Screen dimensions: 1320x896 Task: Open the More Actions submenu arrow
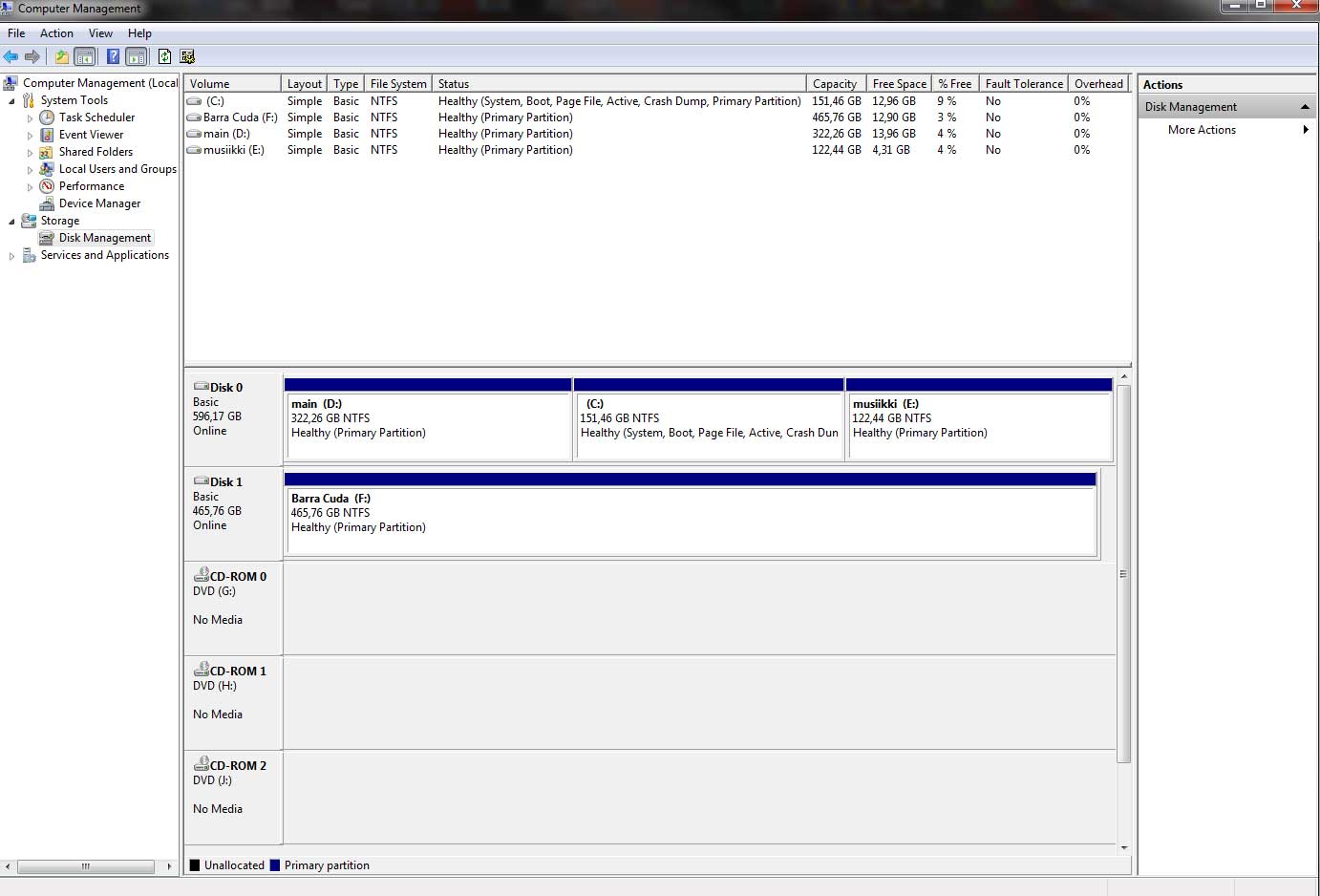click(x=1306, y=130)
